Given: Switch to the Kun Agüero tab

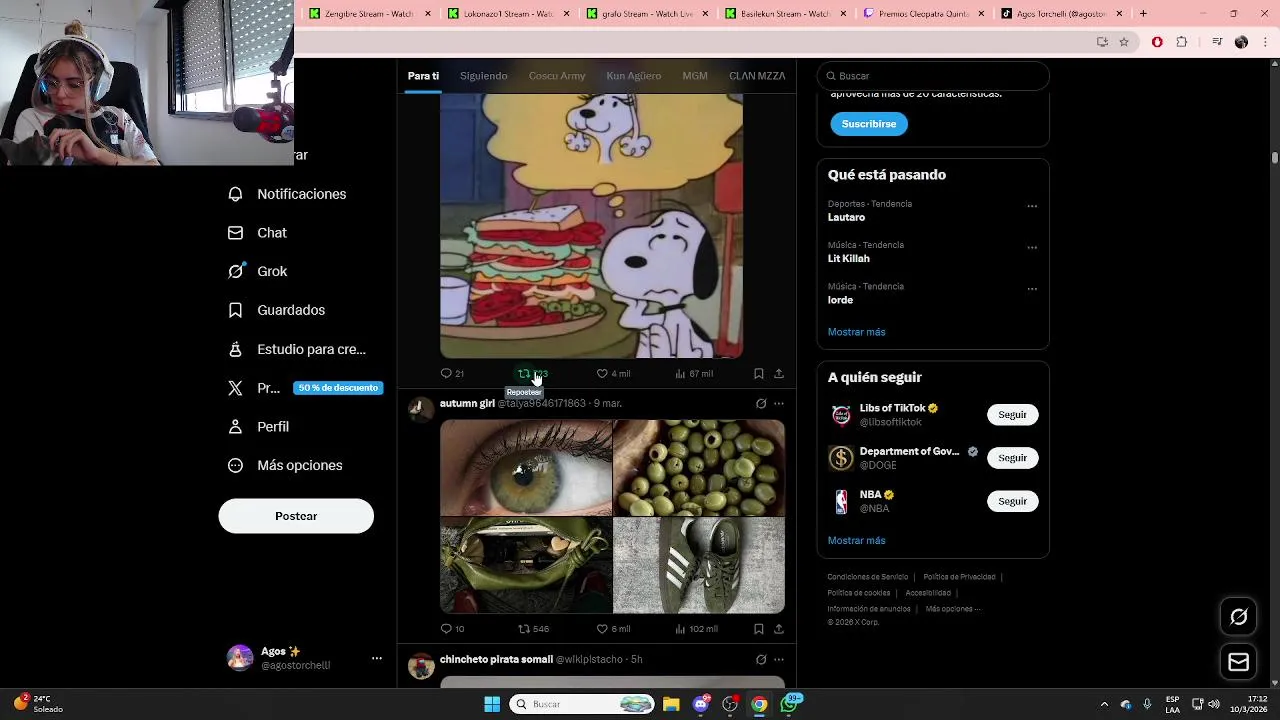Looking at the screenshot, I should (634, 76).
